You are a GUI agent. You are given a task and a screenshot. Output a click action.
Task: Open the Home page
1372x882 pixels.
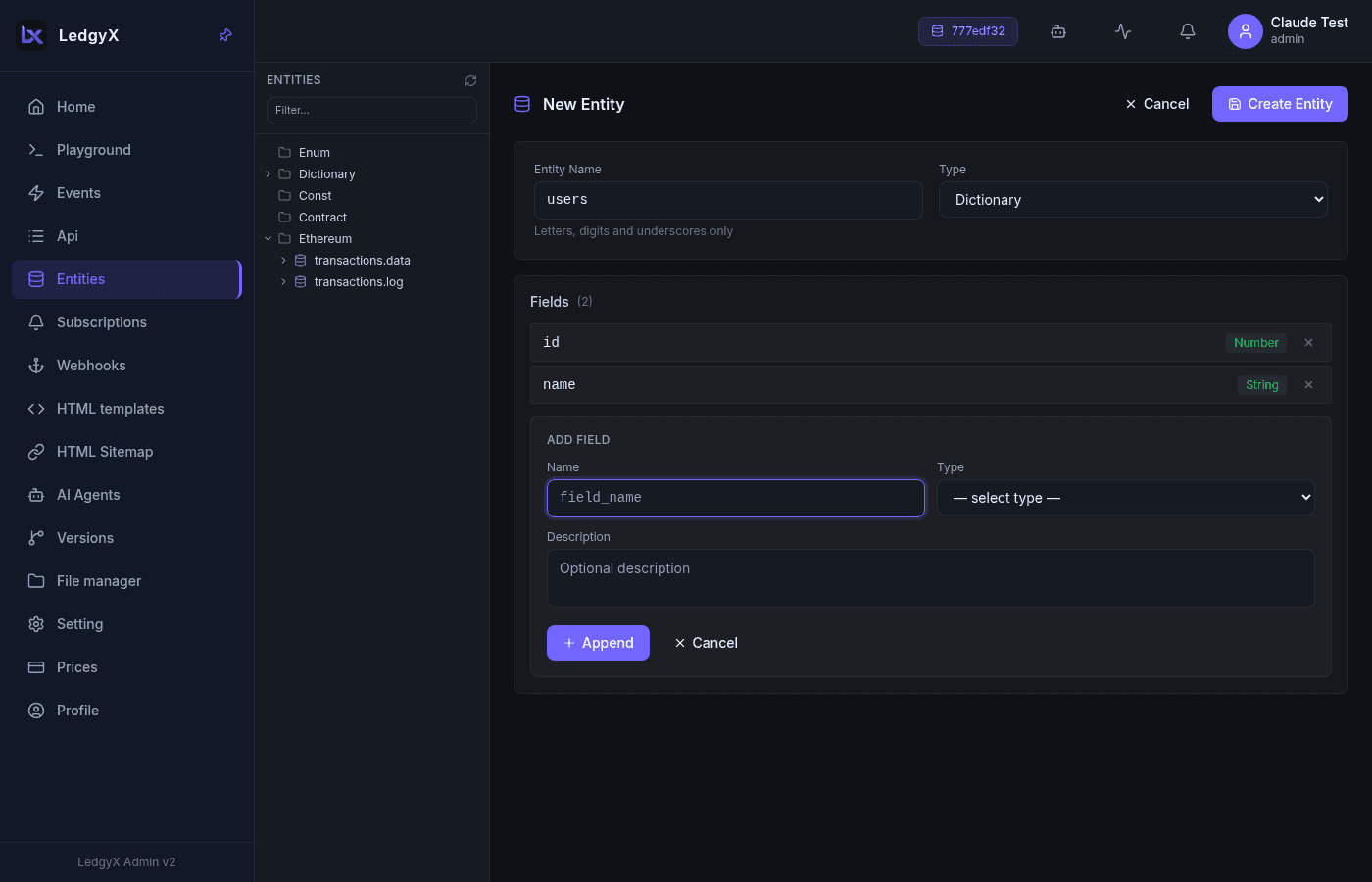[x=126, y=107]
